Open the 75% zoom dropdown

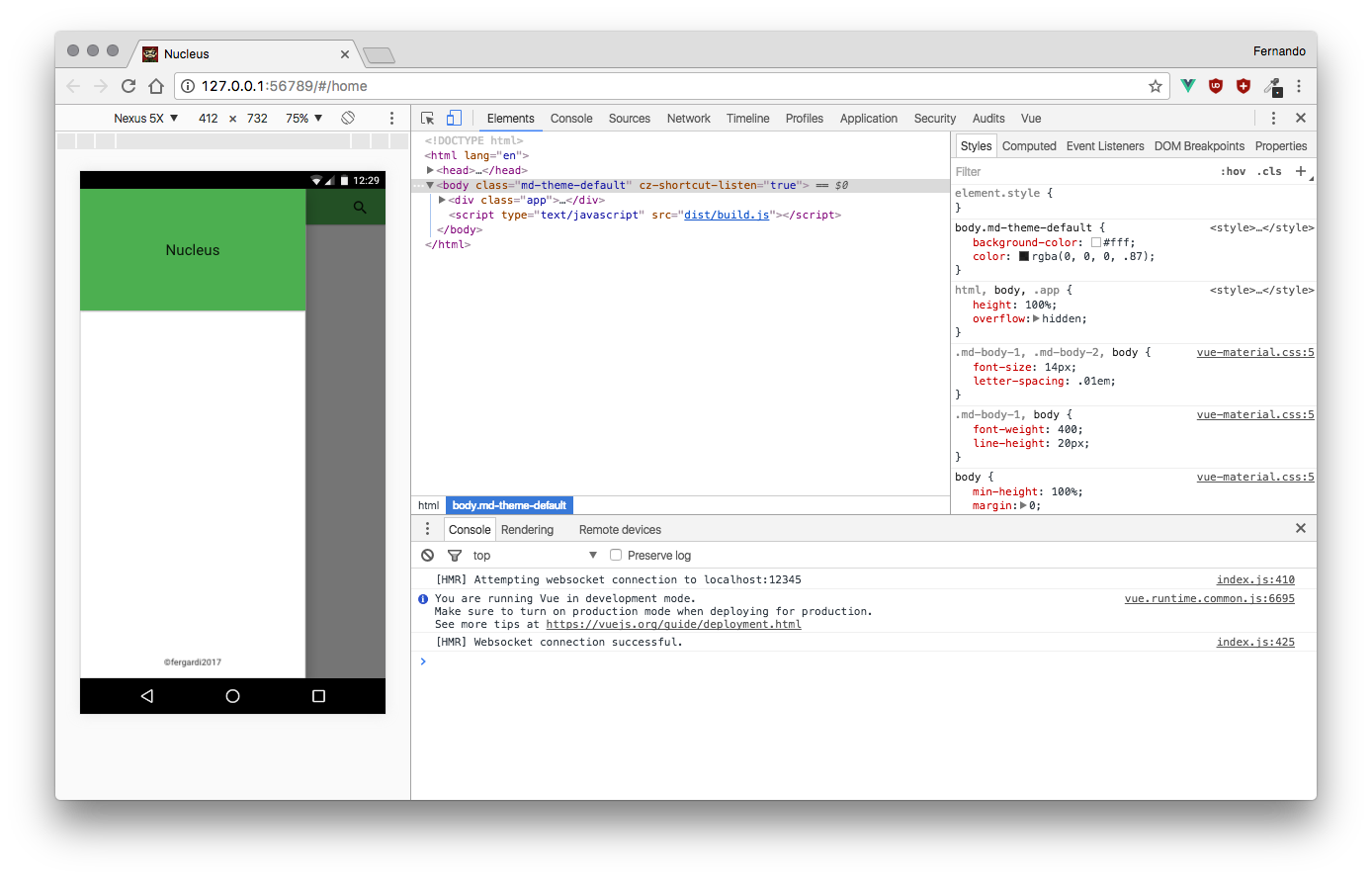pyautogui.click(x=303, y=118)
